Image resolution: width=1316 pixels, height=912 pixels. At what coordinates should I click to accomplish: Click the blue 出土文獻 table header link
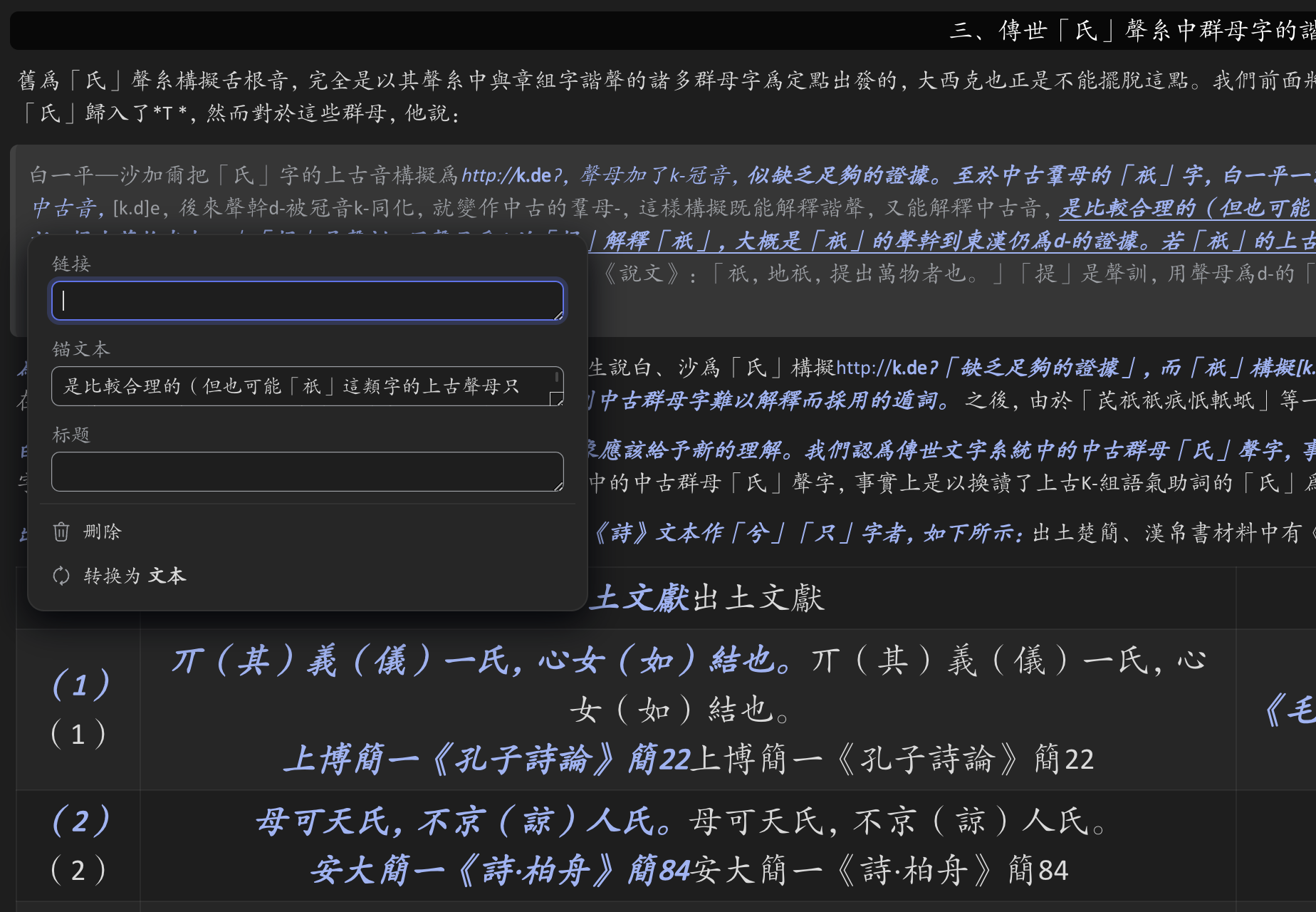[x=641, y=598]
